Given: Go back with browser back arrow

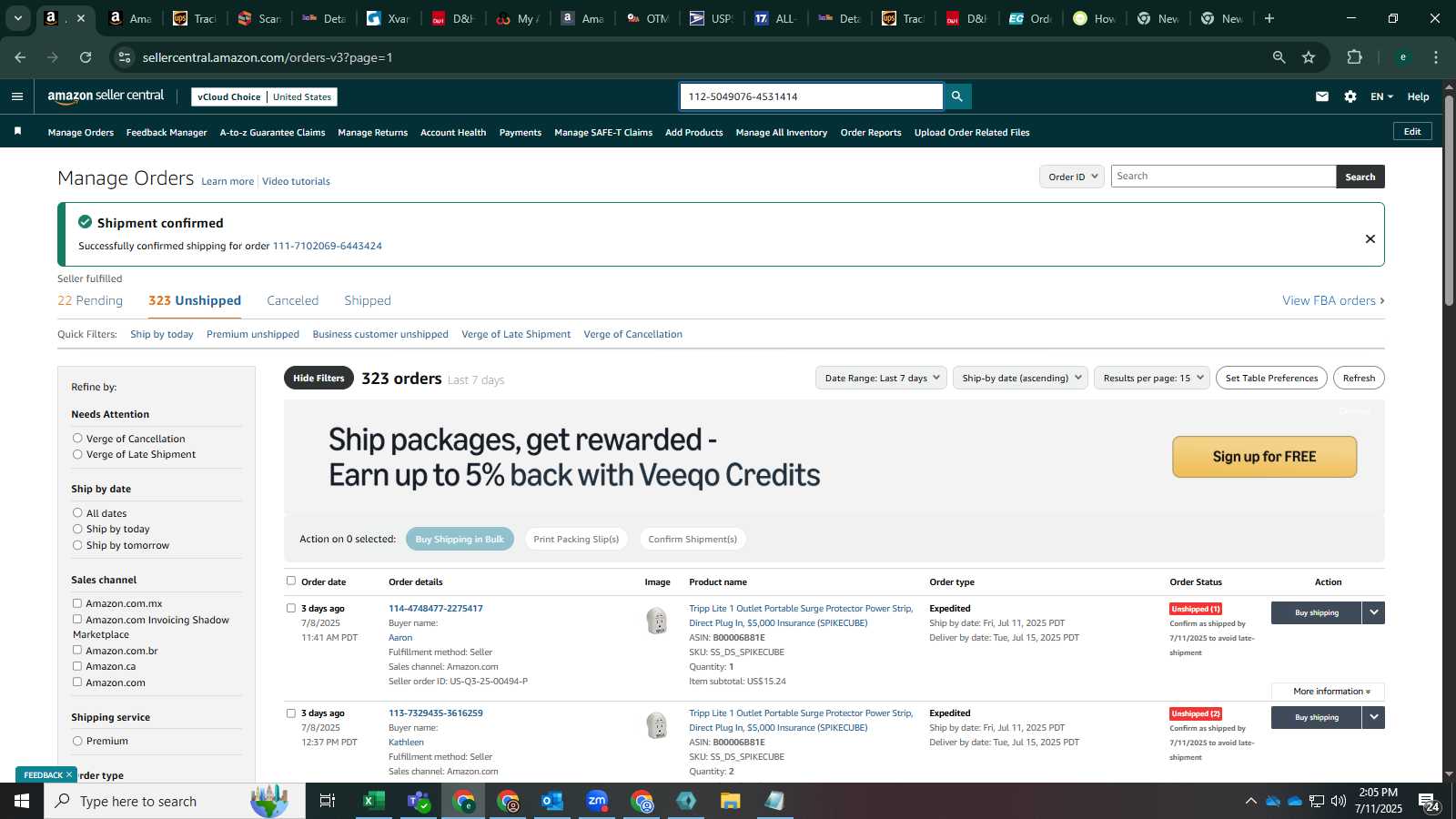Looking at the screenshot, I should (20, 57).
